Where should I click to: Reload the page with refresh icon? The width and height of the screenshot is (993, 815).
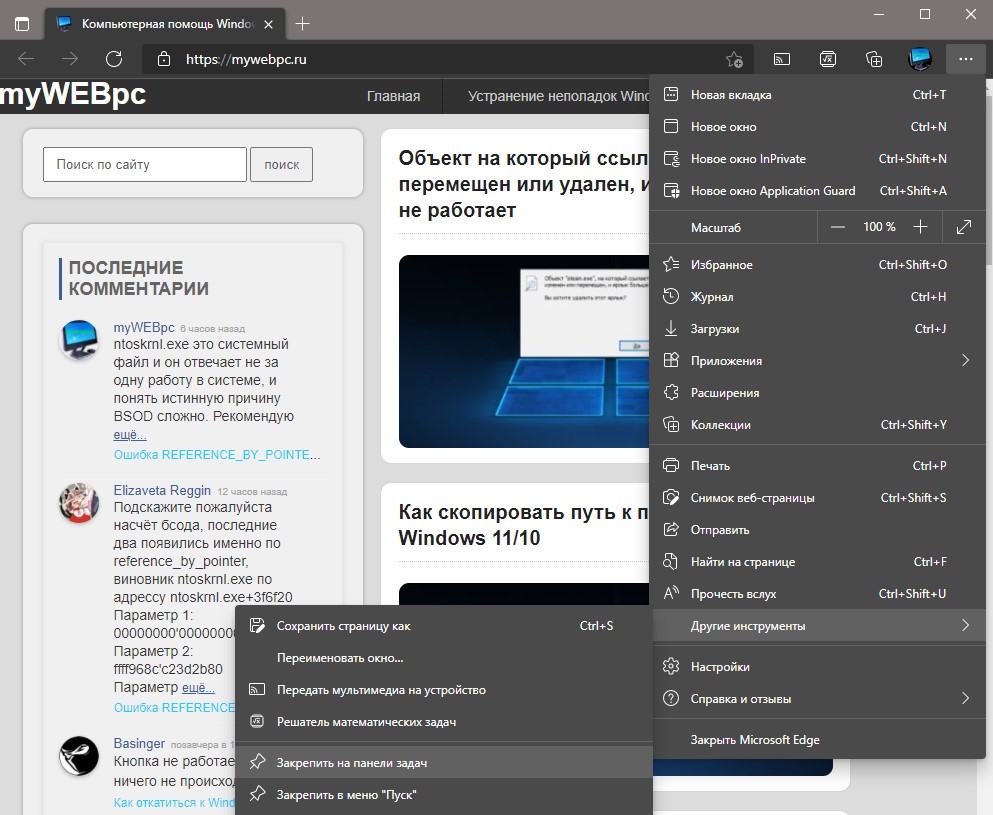pos(114,59)
